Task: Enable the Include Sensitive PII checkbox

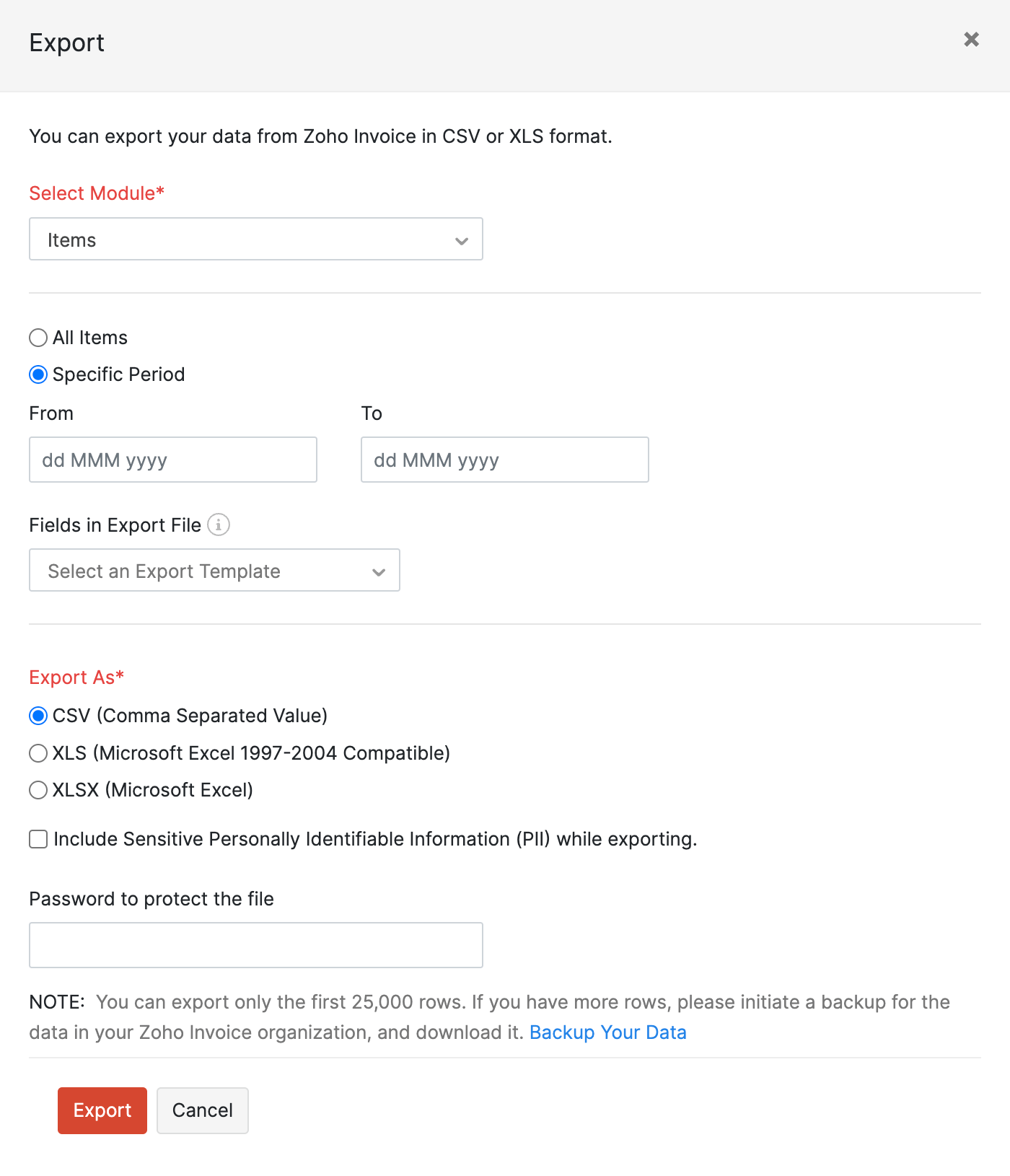Action: 38,839
